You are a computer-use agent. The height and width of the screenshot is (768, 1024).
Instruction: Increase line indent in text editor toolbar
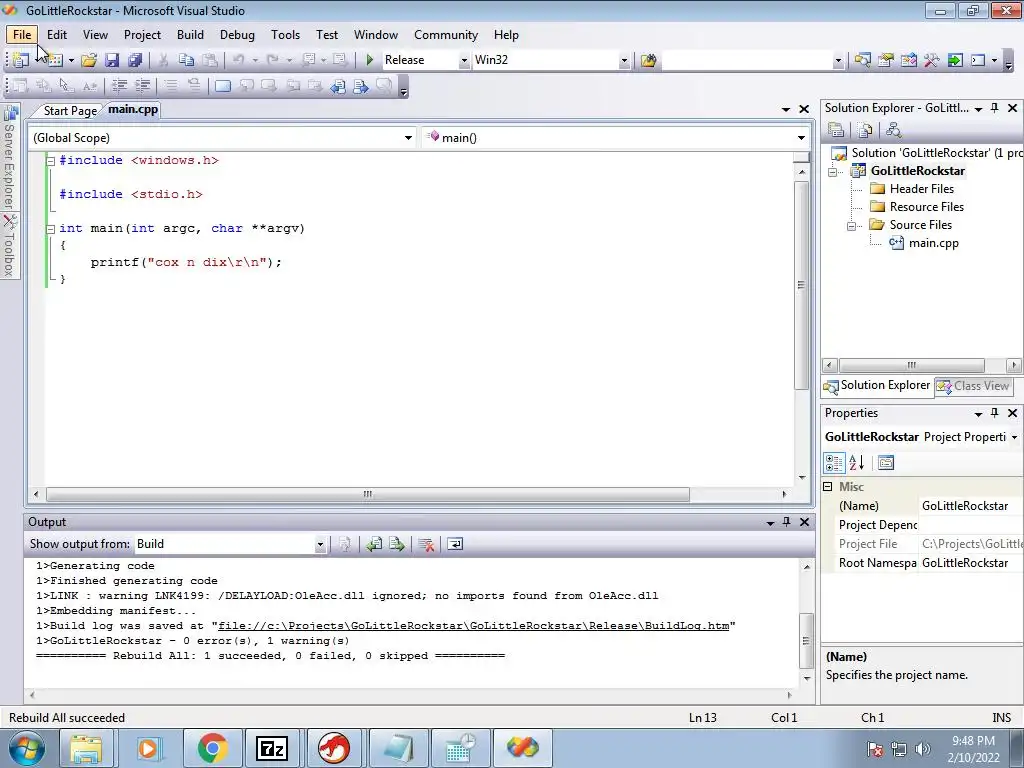point(142,86)
